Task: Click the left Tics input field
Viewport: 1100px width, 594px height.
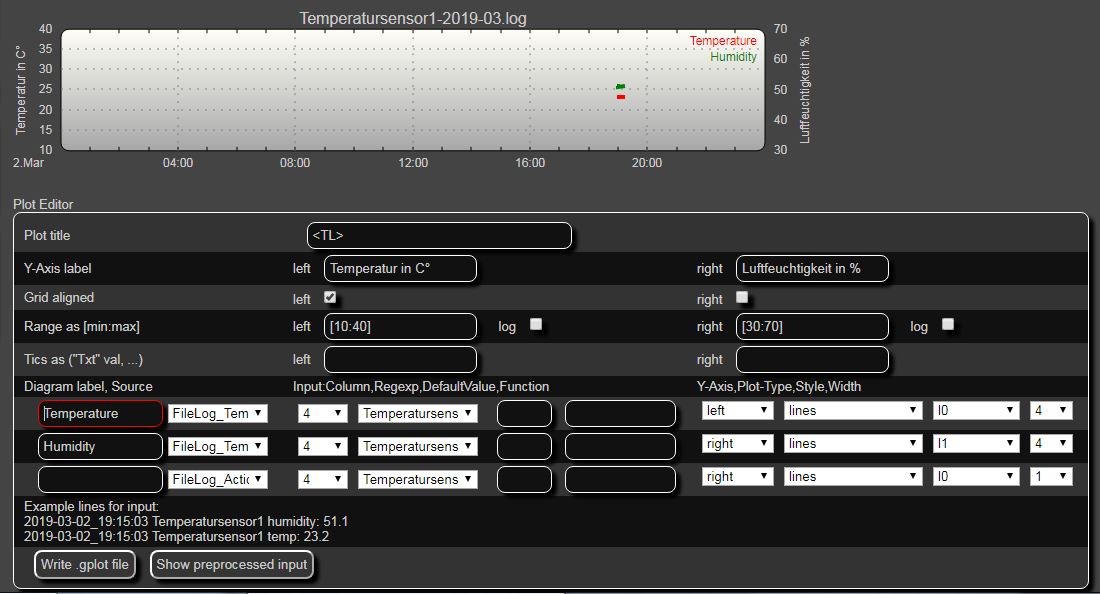Action: pyautogui.click(x=400, y=359)
